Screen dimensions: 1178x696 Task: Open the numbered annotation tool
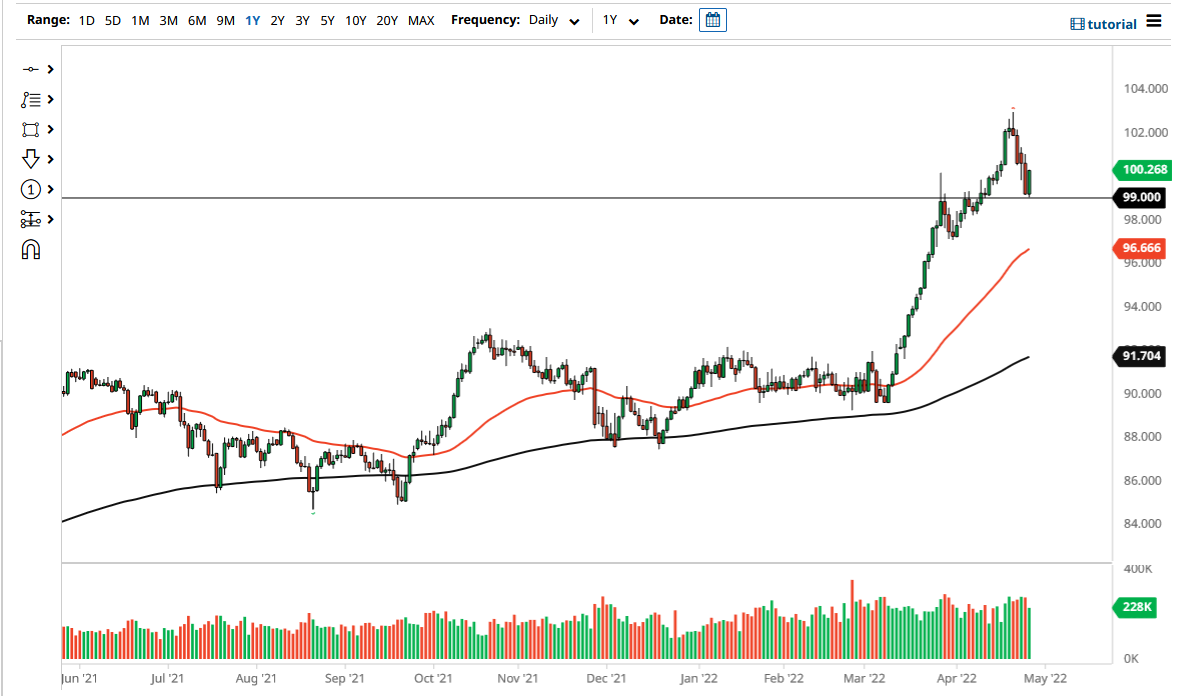click(30, 189)
